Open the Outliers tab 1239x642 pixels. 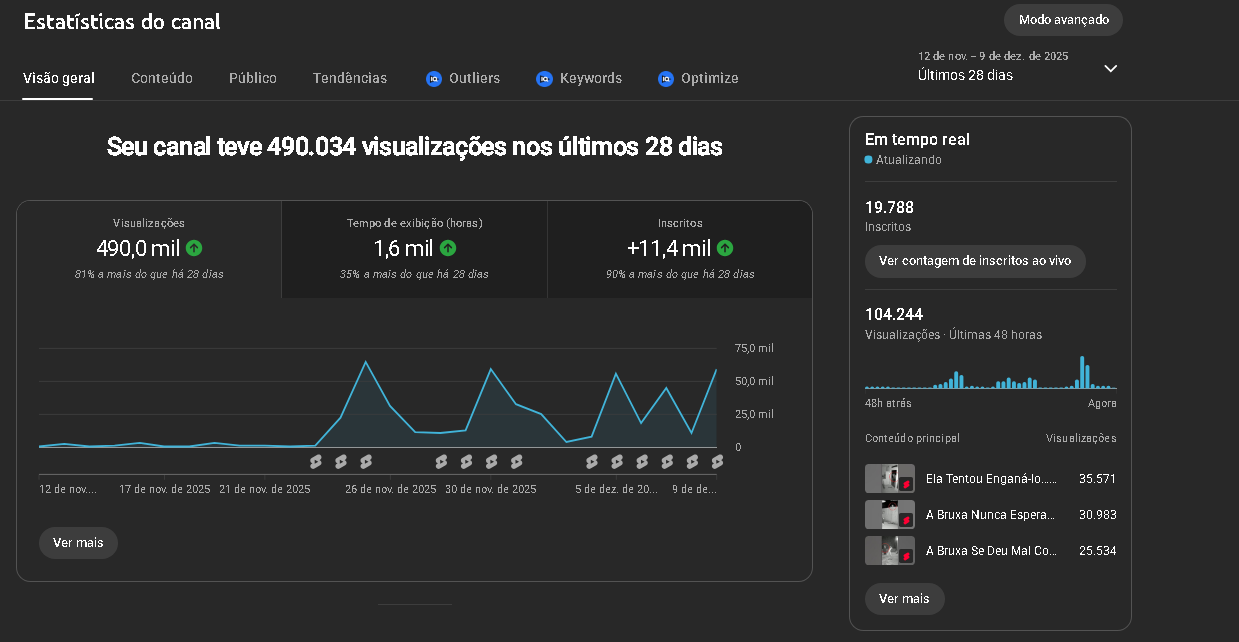click(463, 78)
